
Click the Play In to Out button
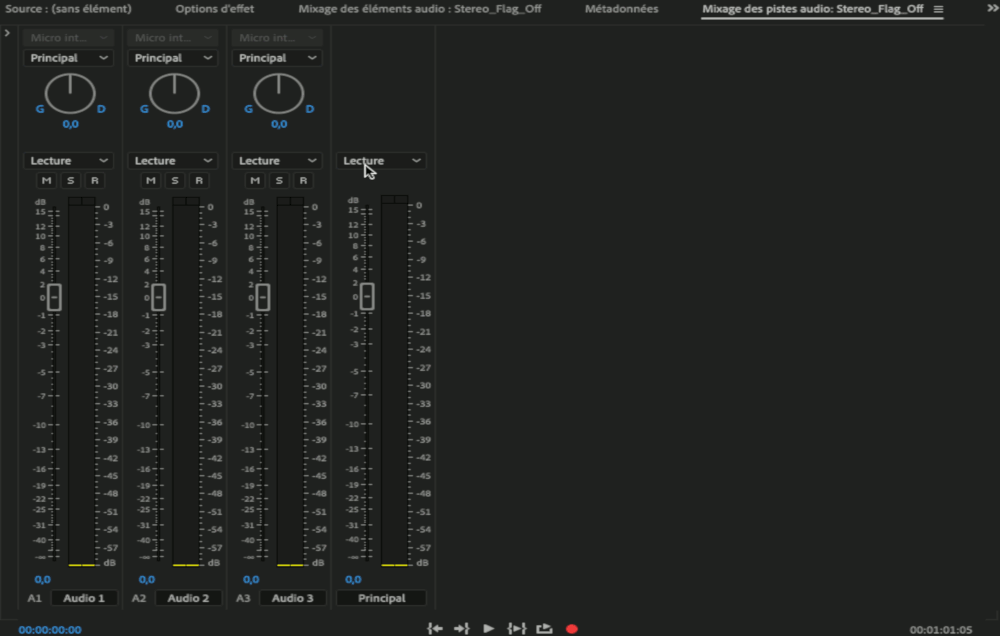pos(516,628)
